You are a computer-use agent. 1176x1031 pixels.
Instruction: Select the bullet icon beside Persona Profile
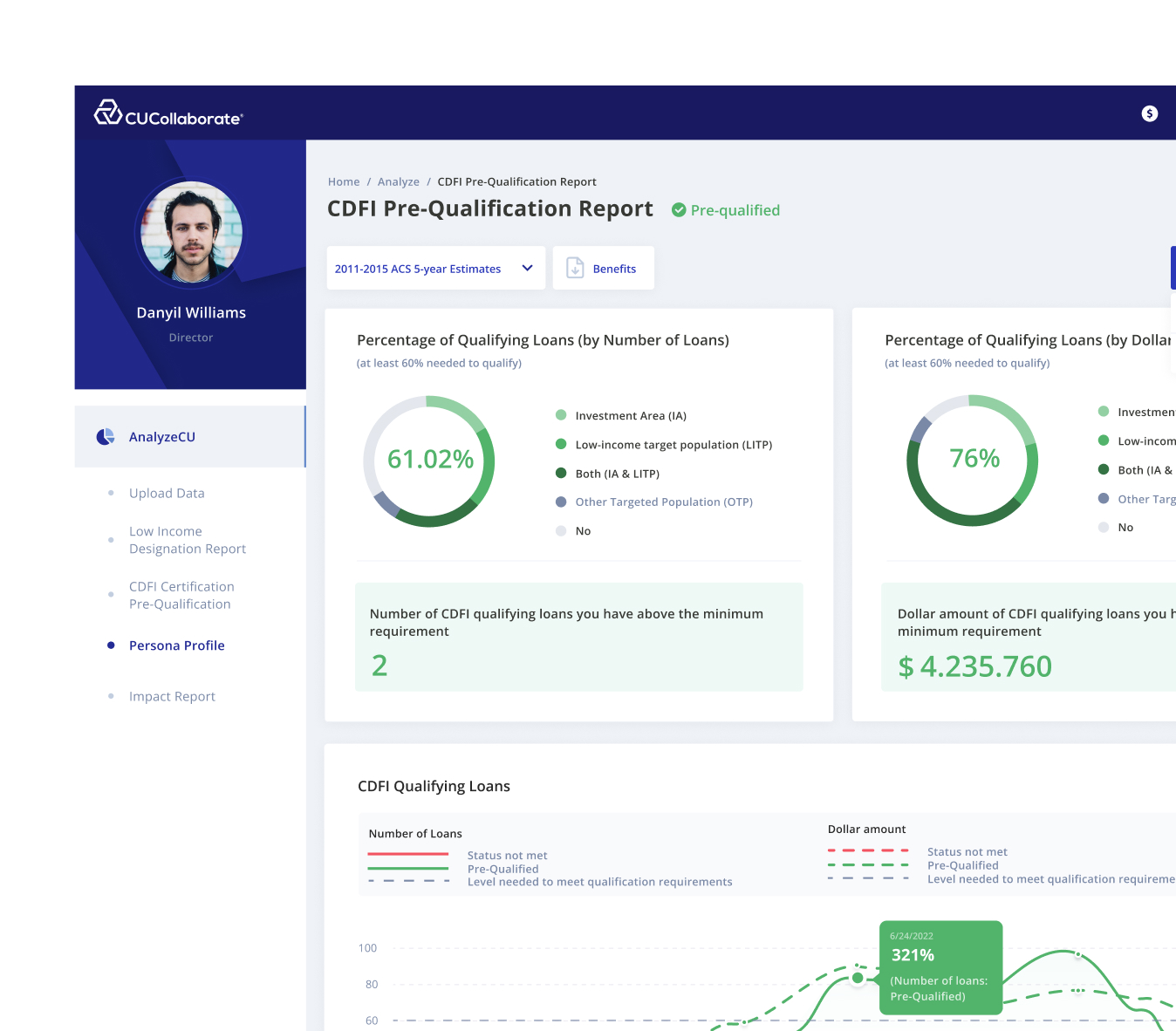[111, 645]
